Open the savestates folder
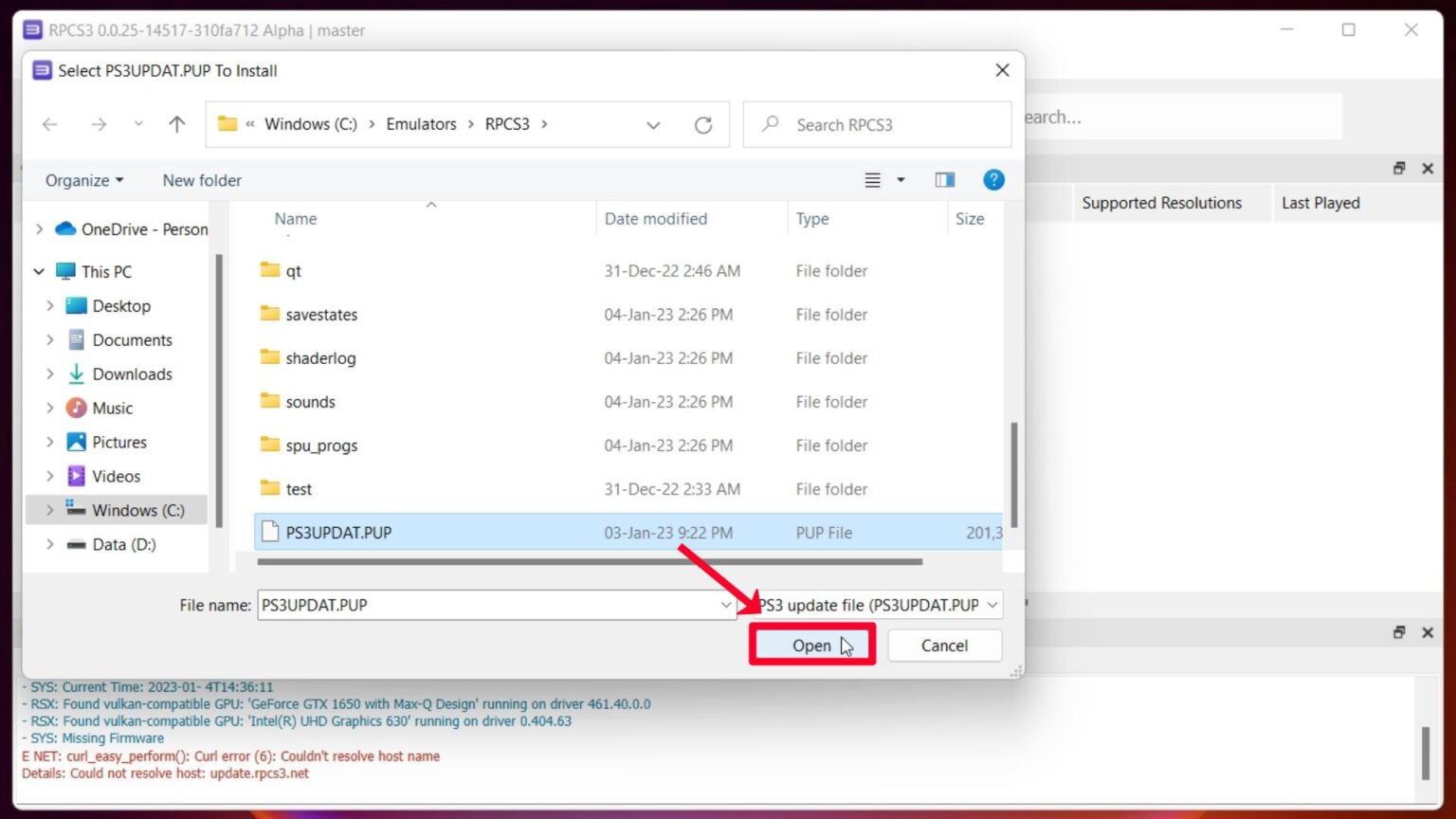1456x819 pixels. [x=321, y=315]
